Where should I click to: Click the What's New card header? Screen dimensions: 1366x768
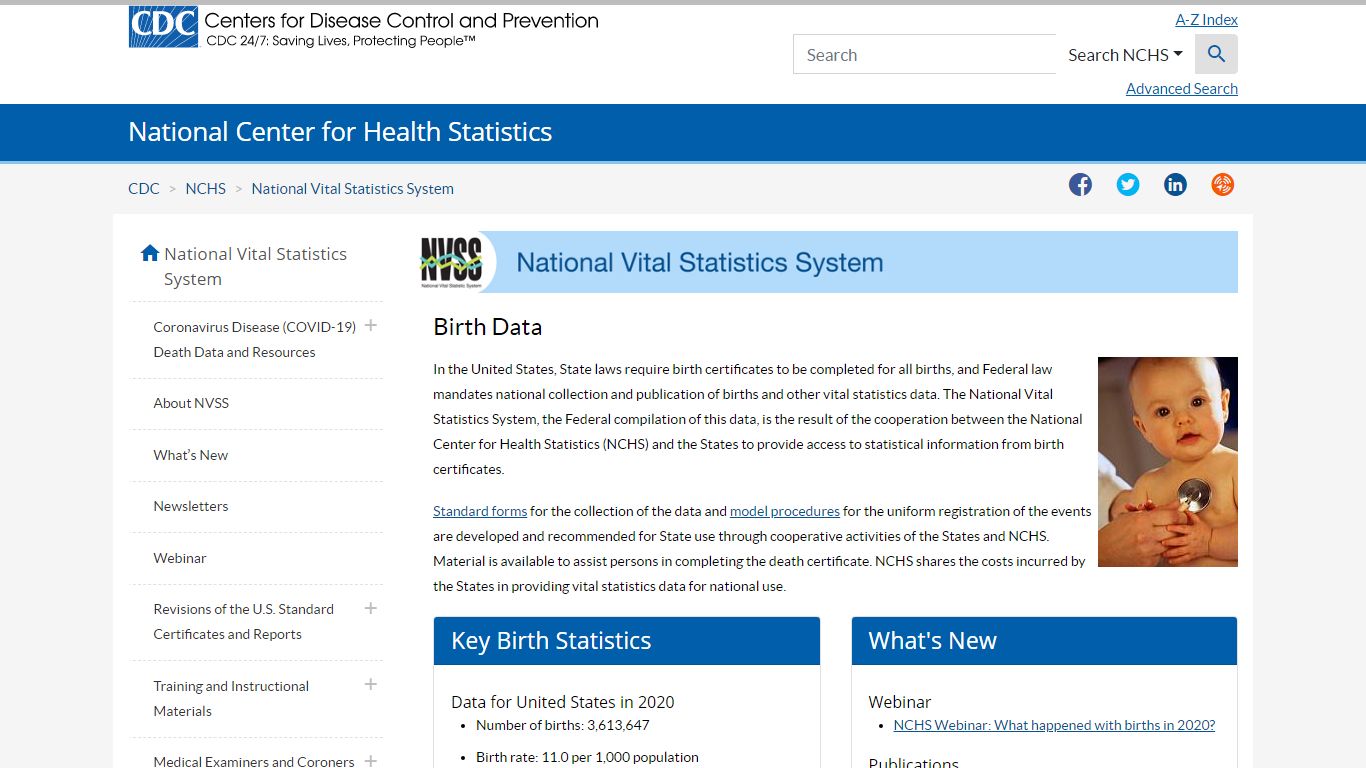tap(1044, 641)
